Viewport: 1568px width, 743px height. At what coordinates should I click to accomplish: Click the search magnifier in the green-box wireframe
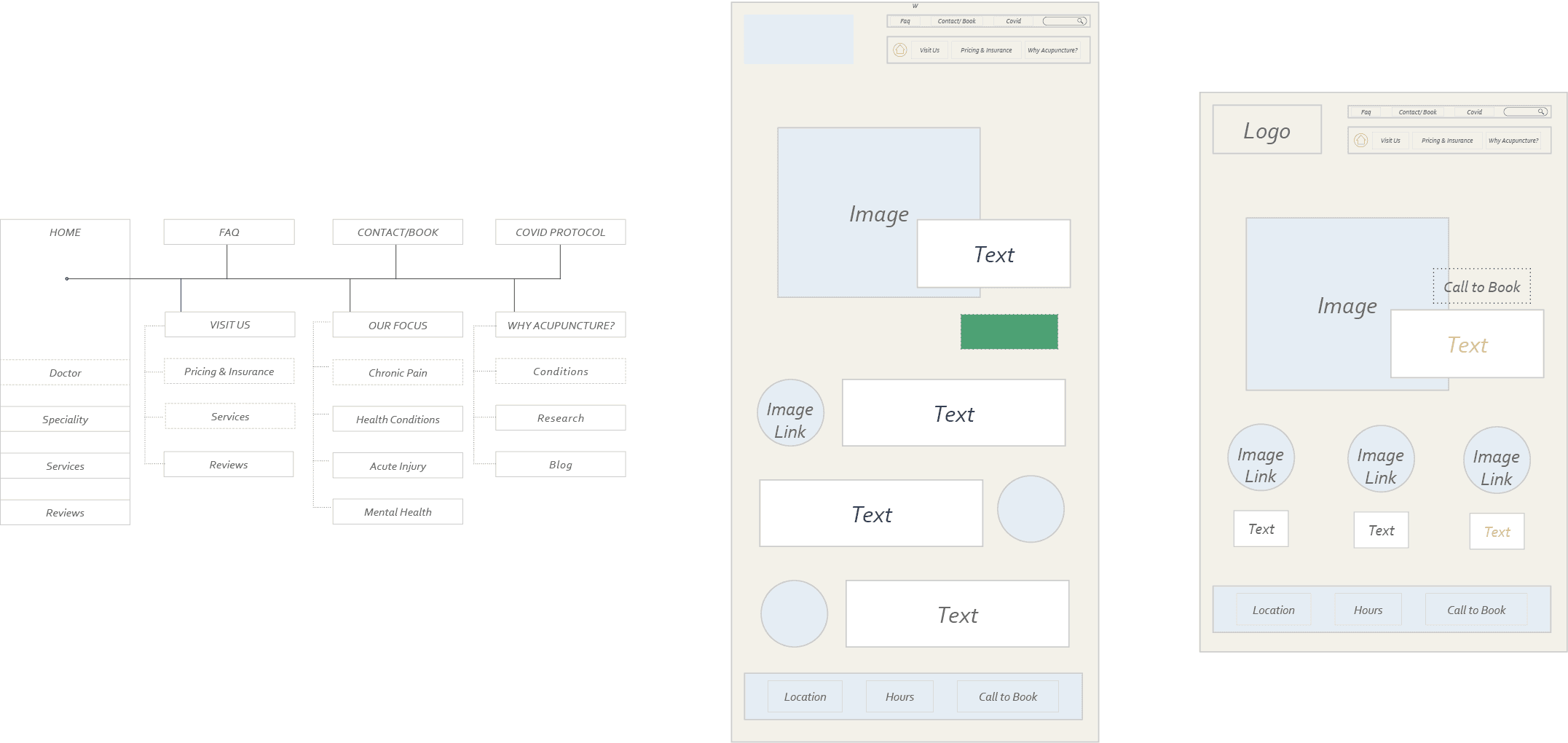coord(1082,21)
